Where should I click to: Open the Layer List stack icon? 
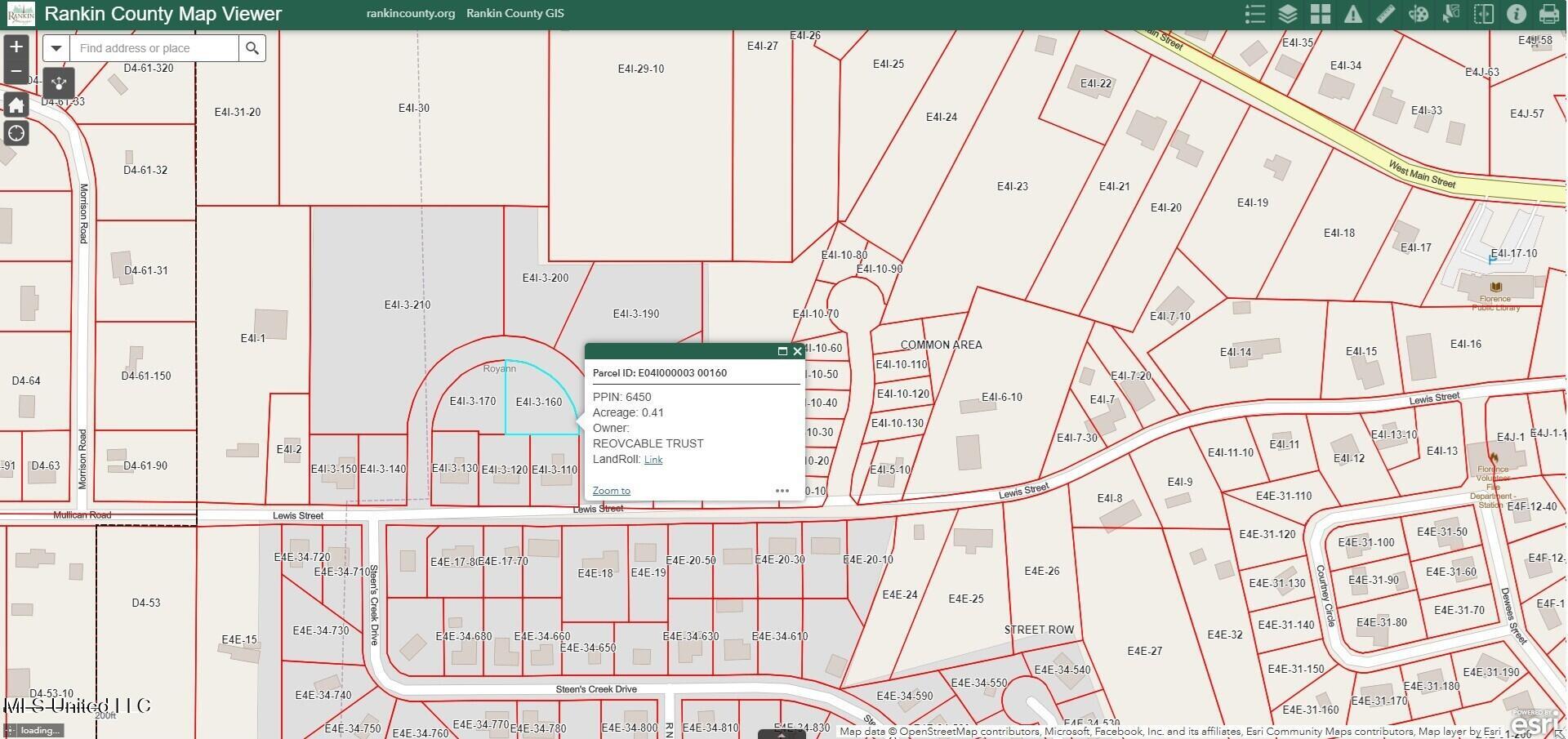pos(1287,14)
